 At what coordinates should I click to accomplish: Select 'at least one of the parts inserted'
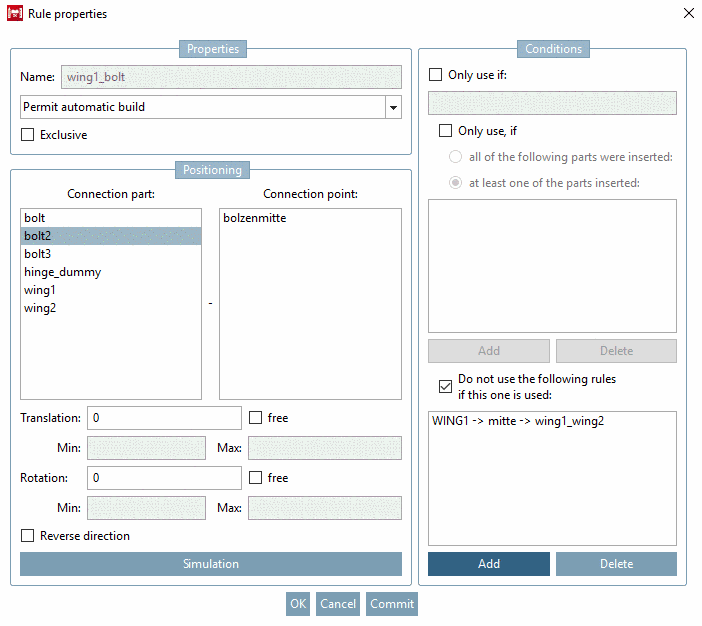pyautogui.click(x=456, y=183)
